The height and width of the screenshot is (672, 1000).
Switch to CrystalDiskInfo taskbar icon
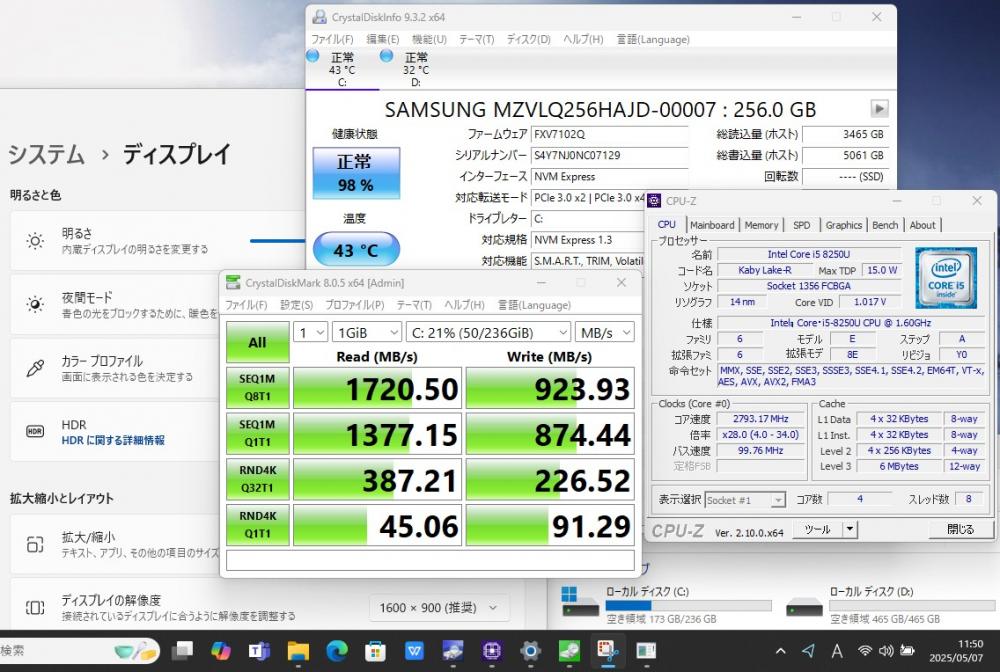tap(453, 651)
